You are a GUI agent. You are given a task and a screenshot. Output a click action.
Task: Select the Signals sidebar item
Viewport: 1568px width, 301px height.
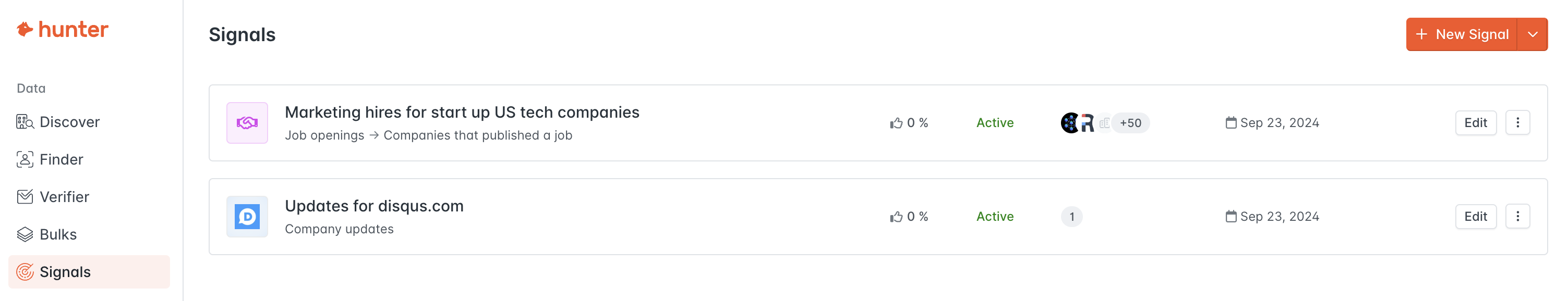[89, 272]
